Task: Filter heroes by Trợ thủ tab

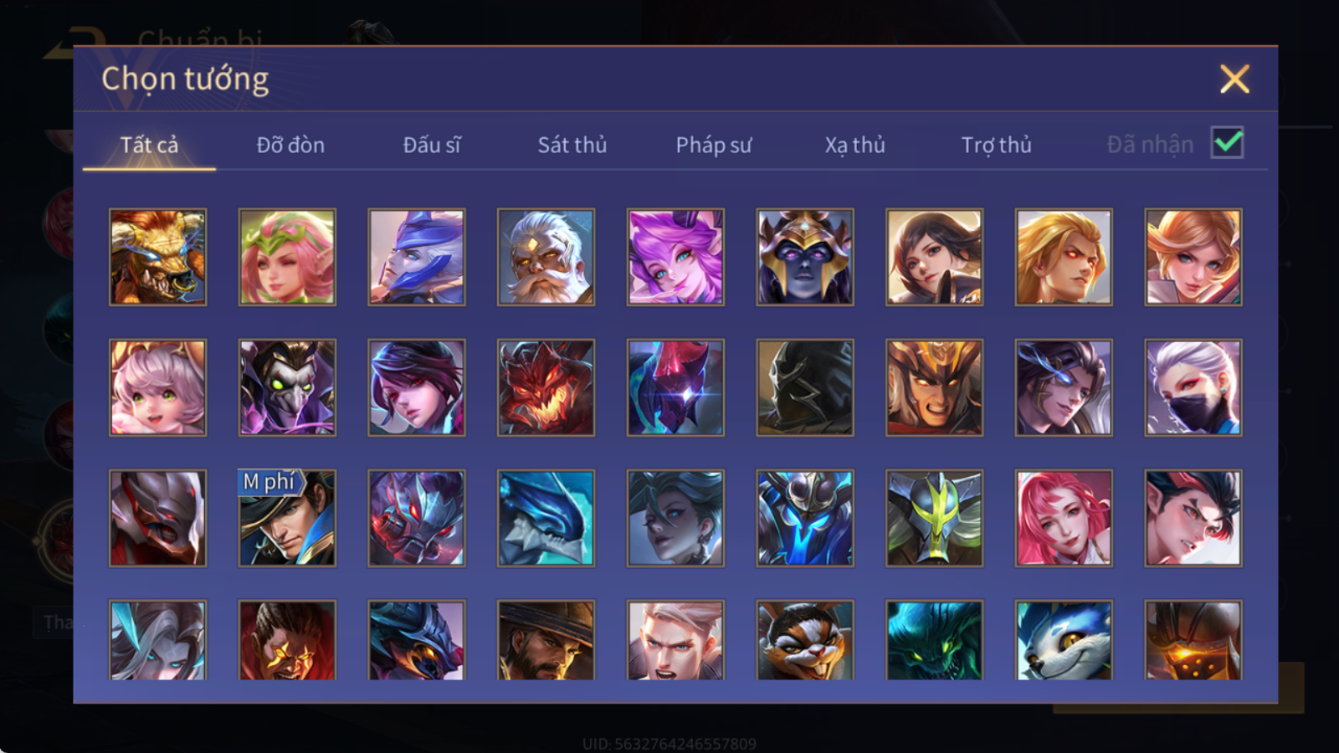Action: coord(996,145)
